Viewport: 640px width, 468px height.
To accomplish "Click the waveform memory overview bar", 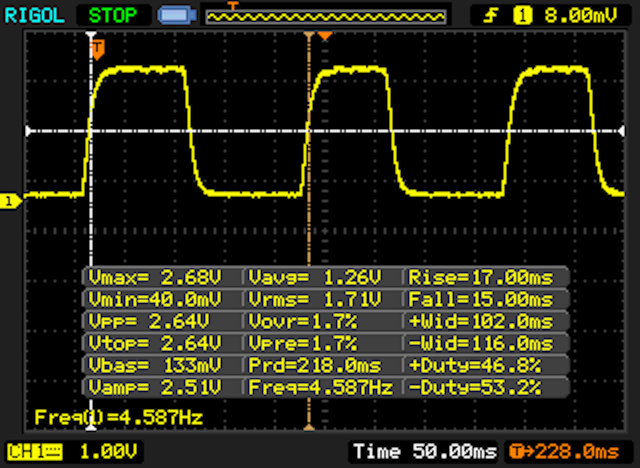I will tap(326, 17).
